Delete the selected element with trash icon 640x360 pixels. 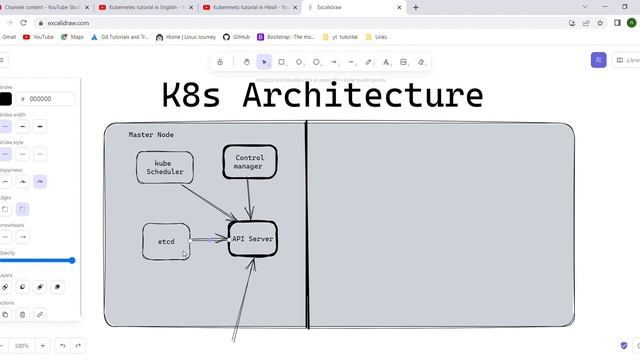22,315
